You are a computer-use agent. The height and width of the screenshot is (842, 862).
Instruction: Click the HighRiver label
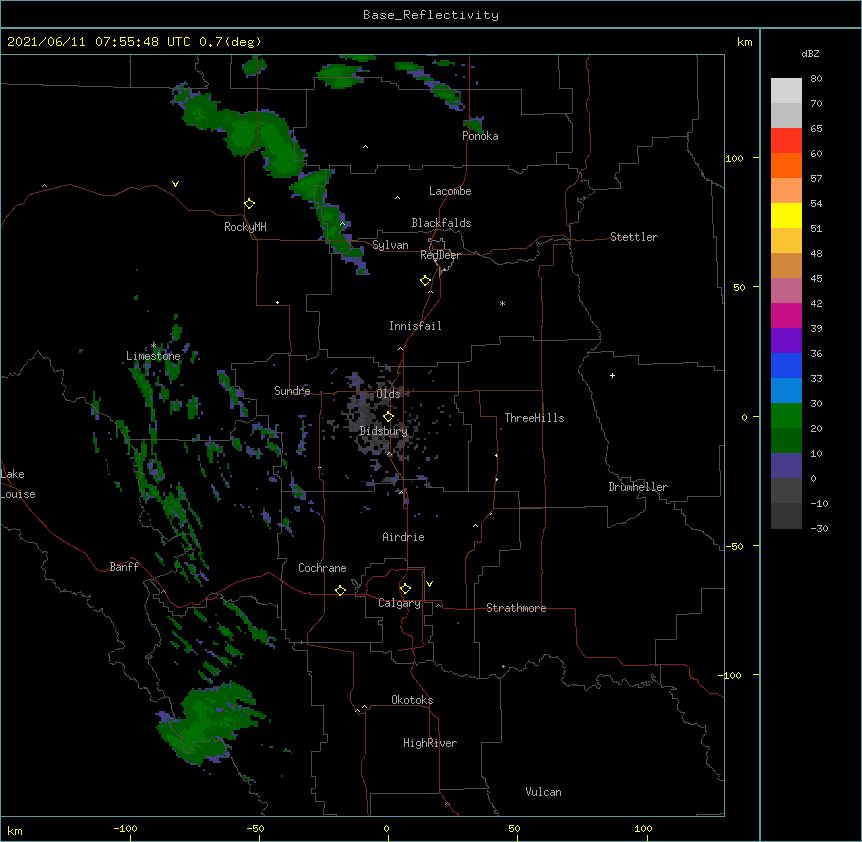430,743
